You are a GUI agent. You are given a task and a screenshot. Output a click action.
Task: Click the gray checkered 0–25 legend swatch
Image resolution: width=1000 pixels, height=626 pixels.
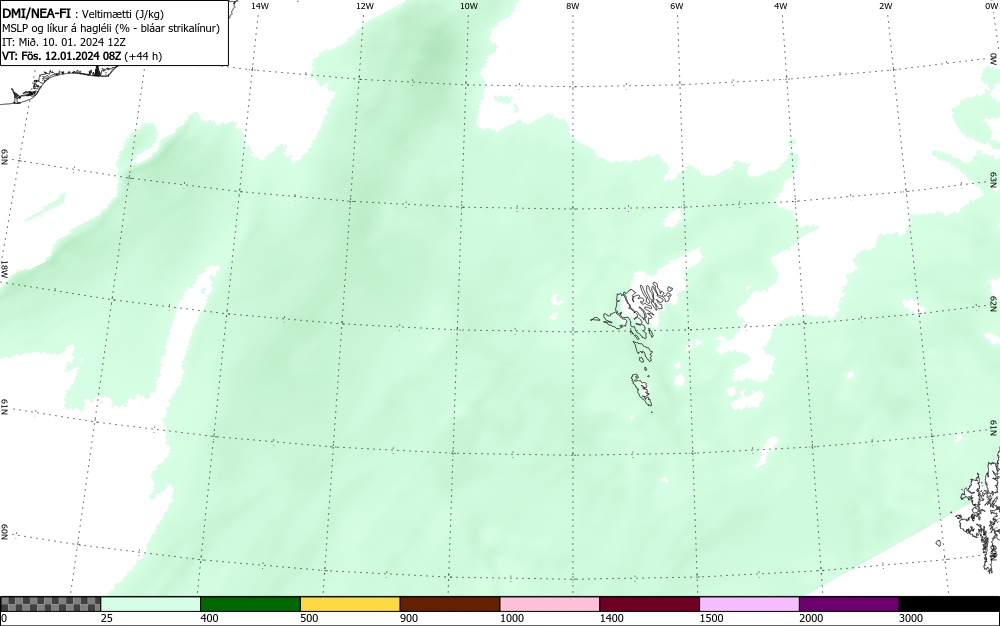(x=50, y=604)
